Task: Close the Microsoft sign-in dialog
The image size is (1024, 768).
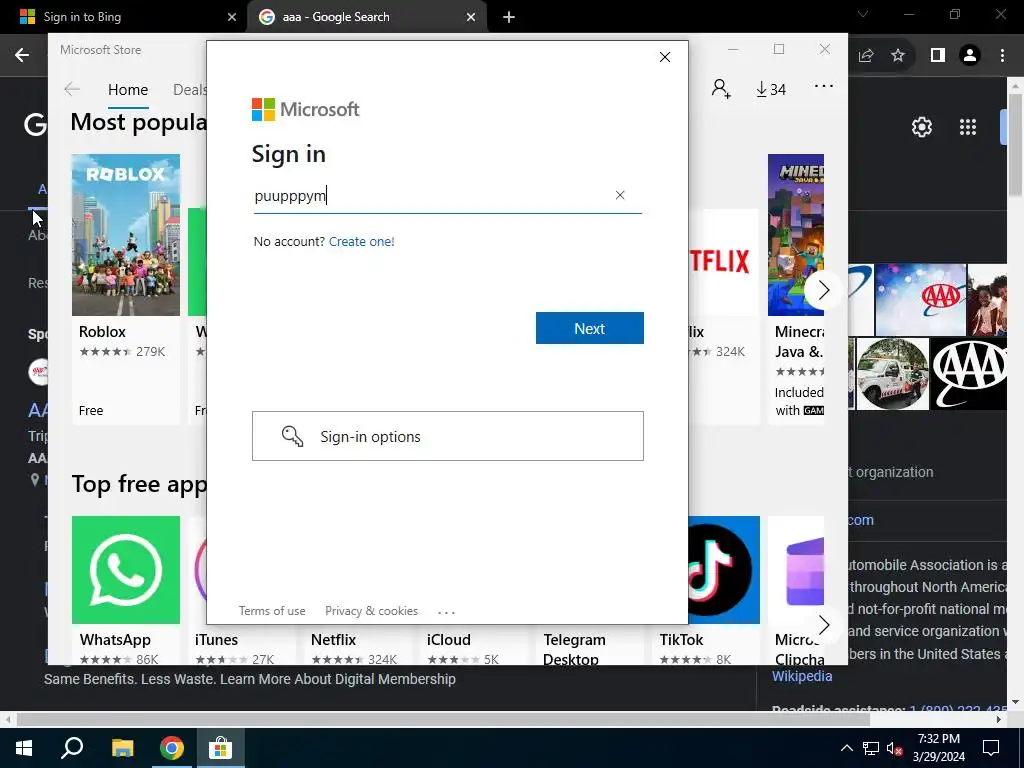Action: pos(665,57)
